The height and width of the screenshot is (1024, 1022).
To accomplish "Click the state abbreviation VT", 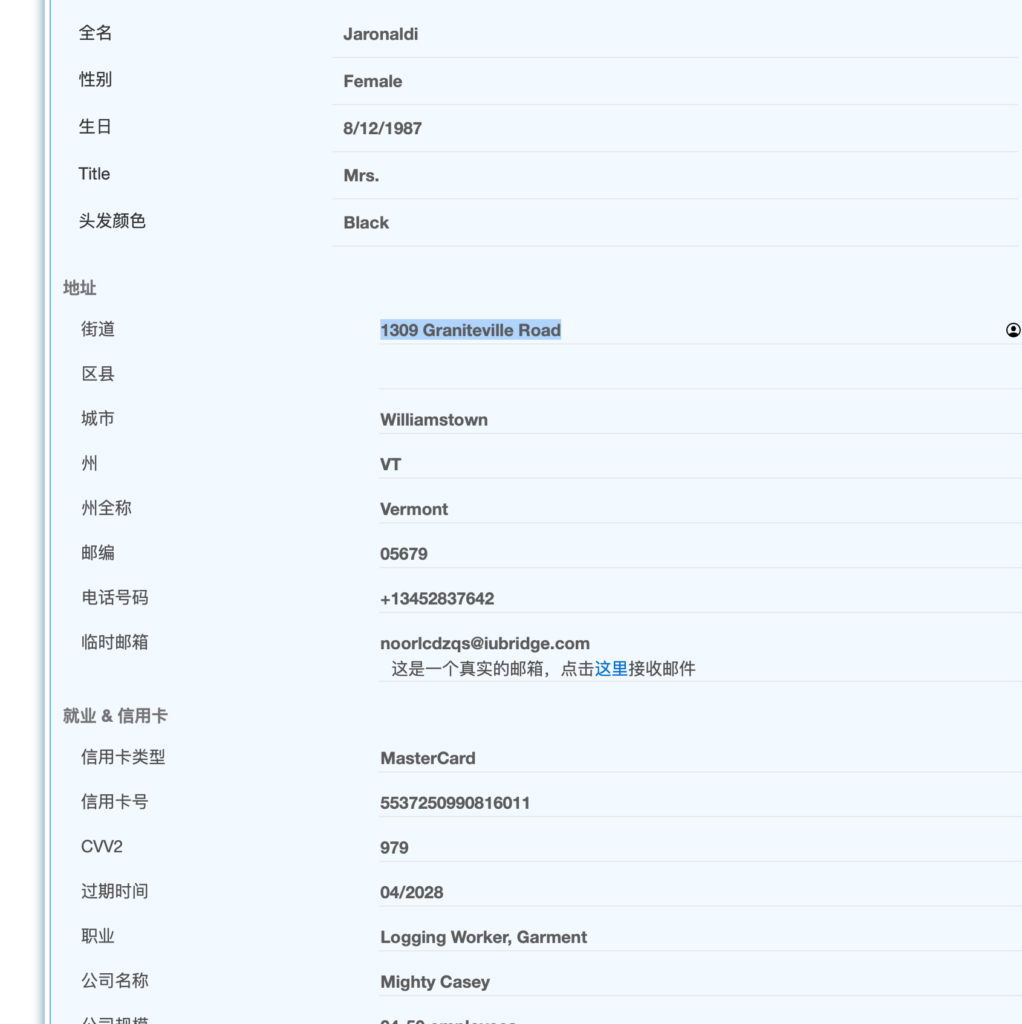I will (389, 464).
